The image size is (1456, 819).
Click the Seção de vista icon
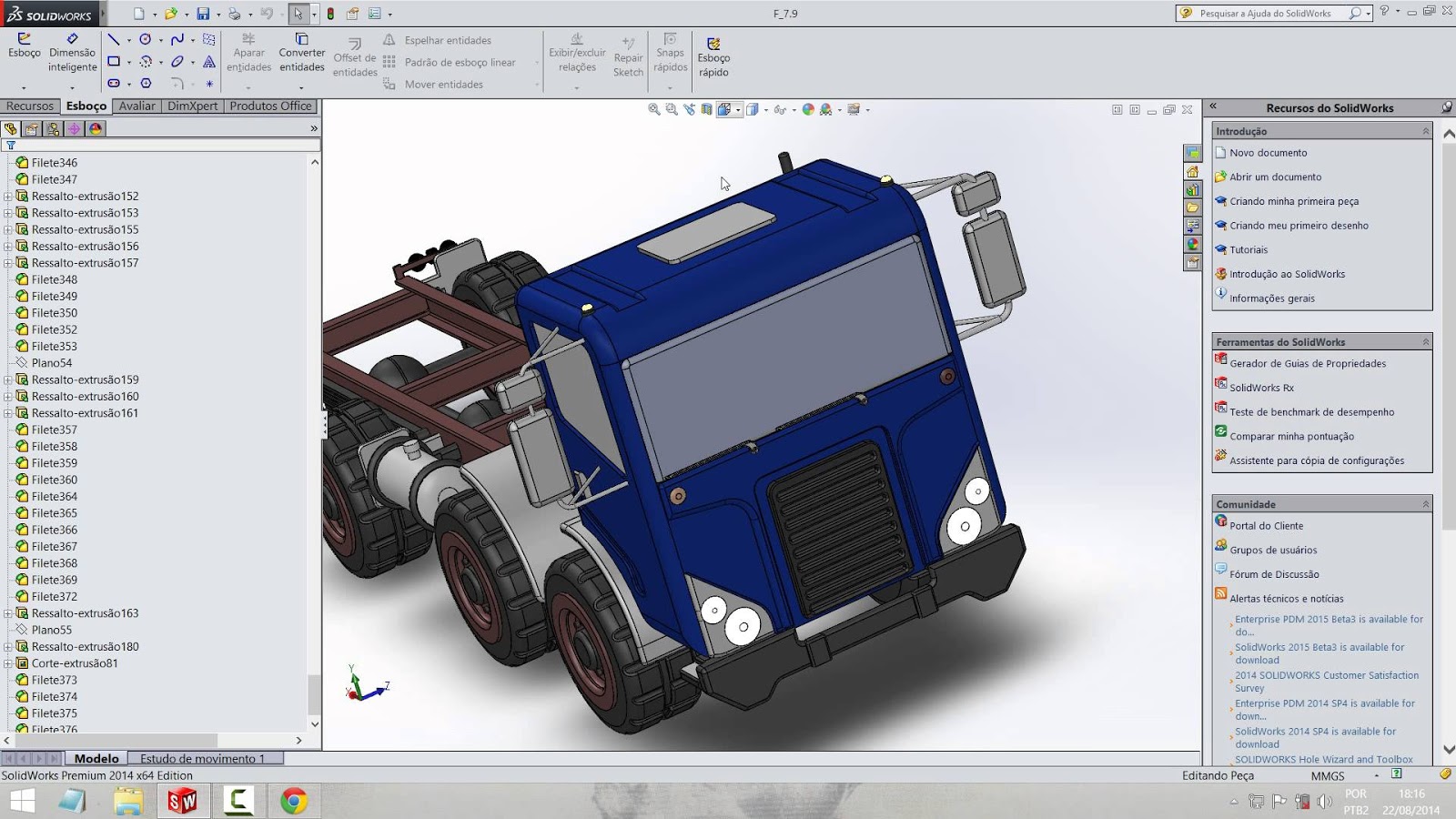point(705,108)
